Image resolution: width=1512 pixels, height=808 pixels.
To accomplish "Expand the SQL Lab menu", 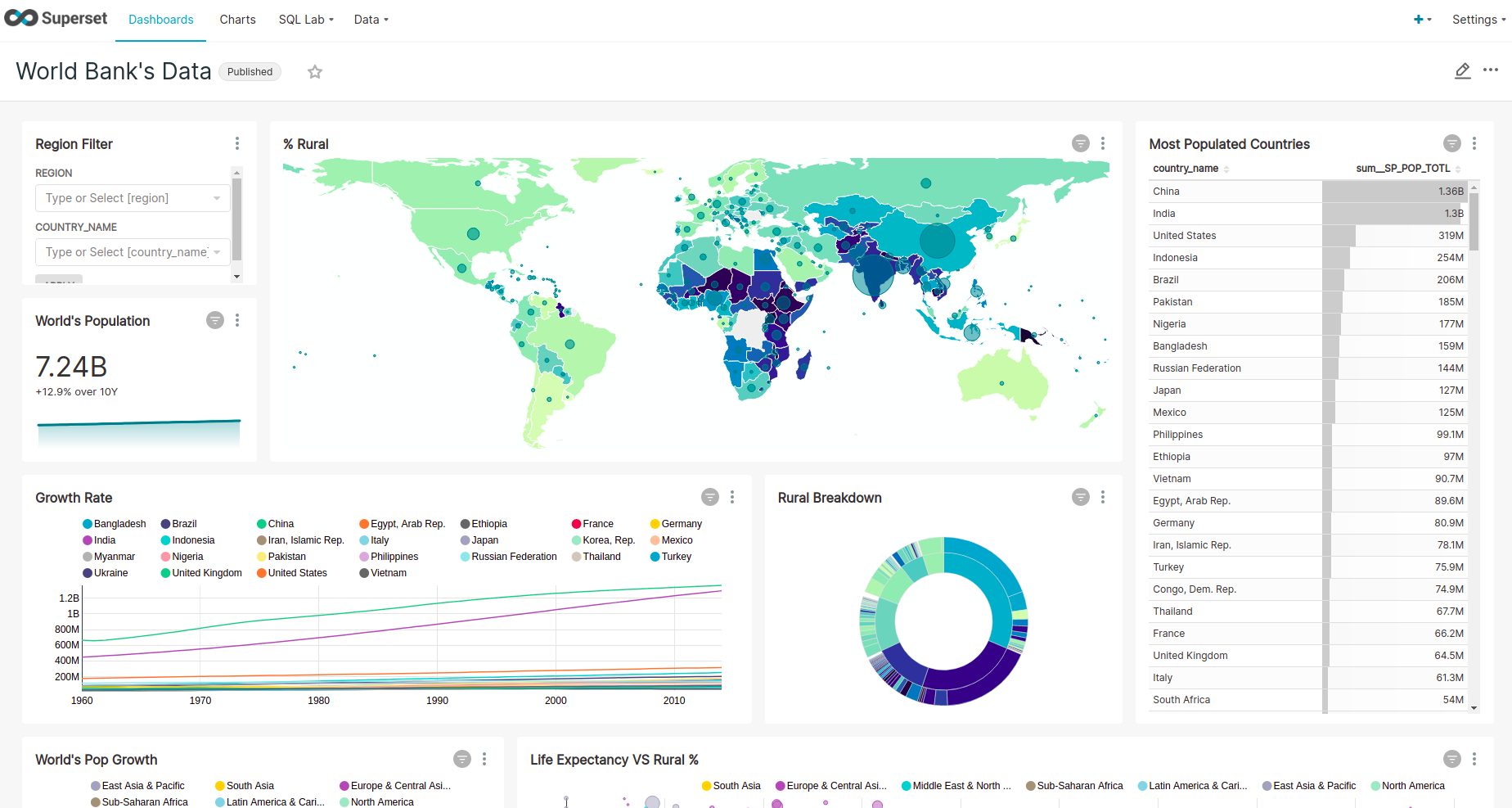I will (306, 20).
